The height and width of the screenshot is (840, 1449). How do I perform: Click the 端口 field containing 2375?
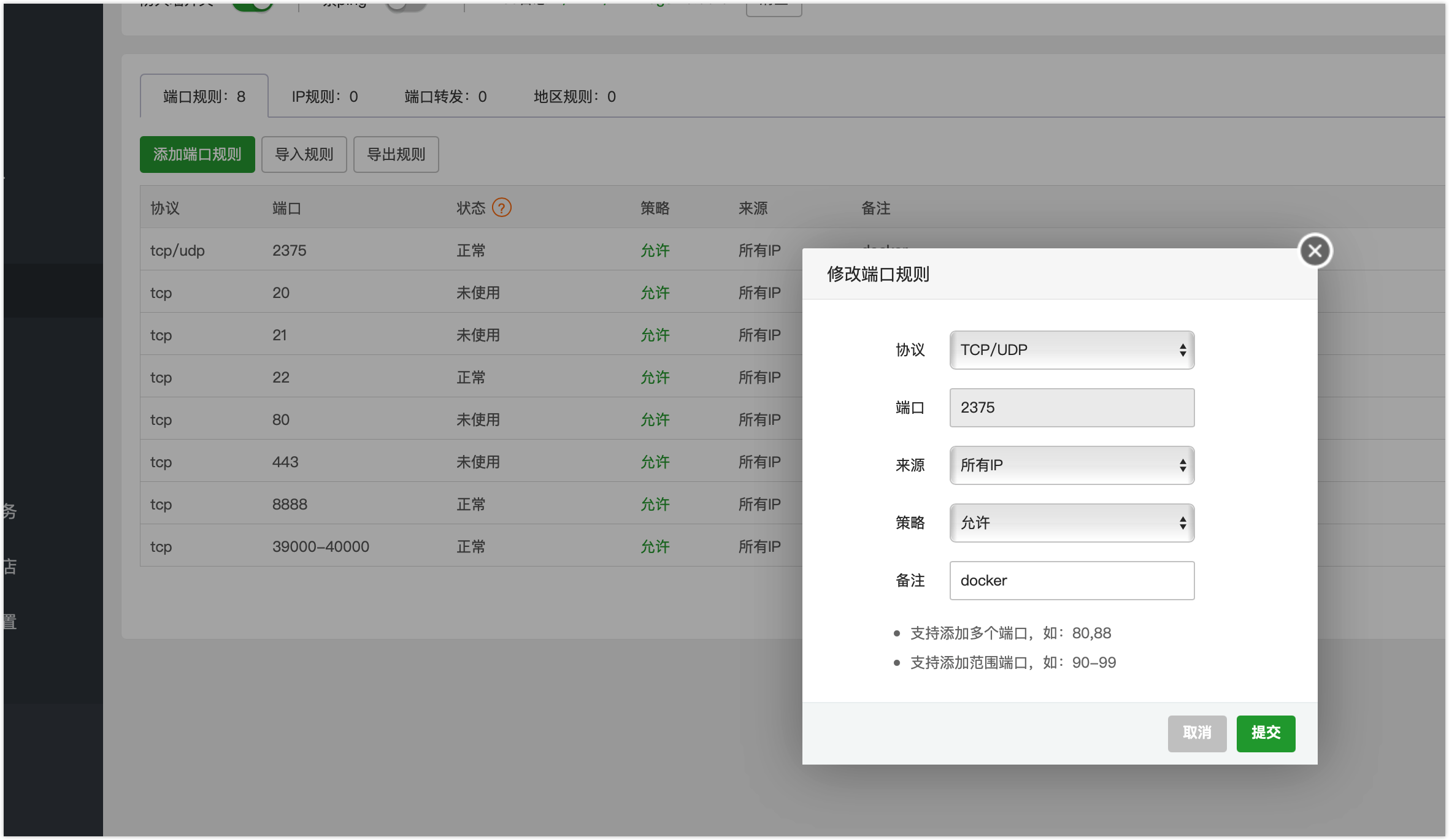coord(1071,408)
